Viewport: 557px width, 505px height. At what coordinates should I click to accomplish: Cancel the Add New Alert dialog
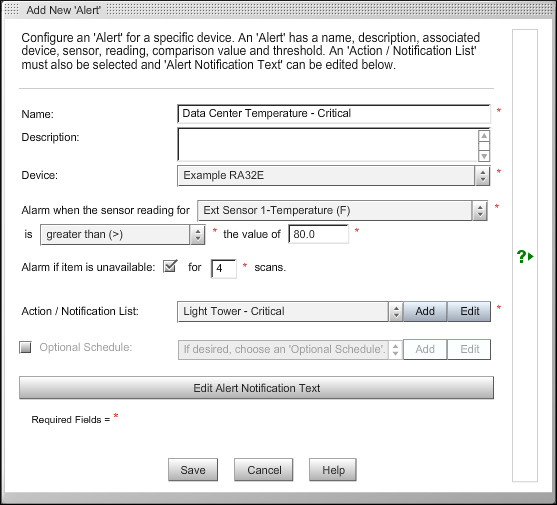[x=264, y=470]
